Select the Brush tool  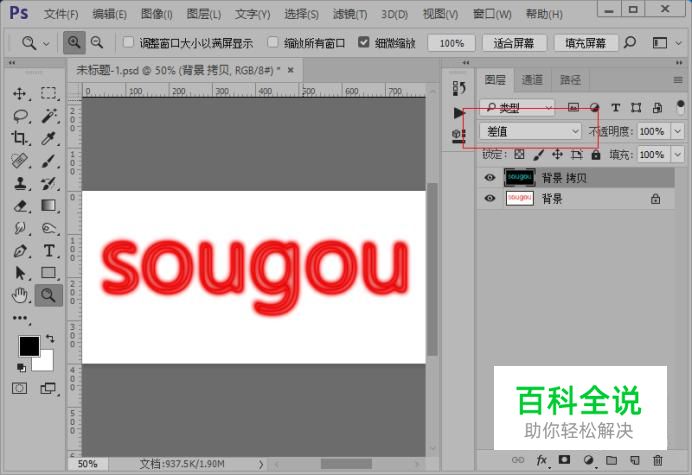tap(49, 161)
